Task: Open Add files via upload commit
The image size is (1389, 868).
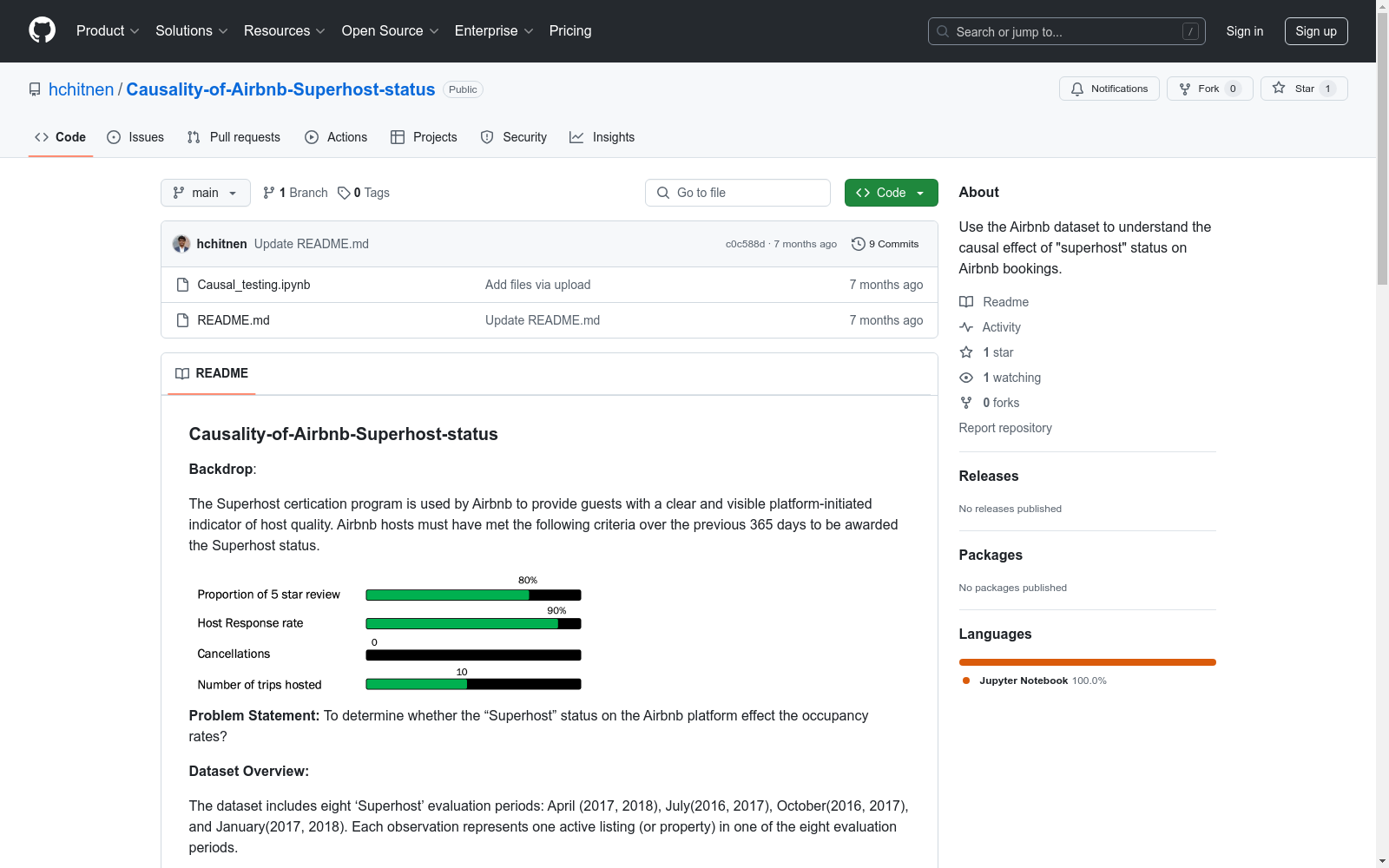Action: (x=537, y=285)
